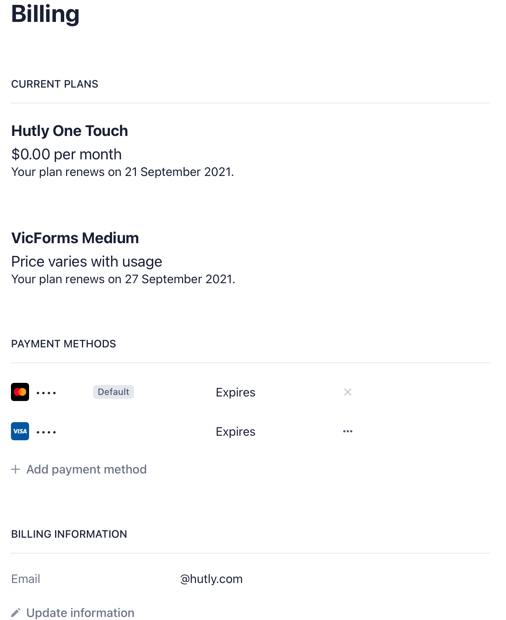Click the Current Plans section header
Screen dimensions: 506x620
coord(55,84)
